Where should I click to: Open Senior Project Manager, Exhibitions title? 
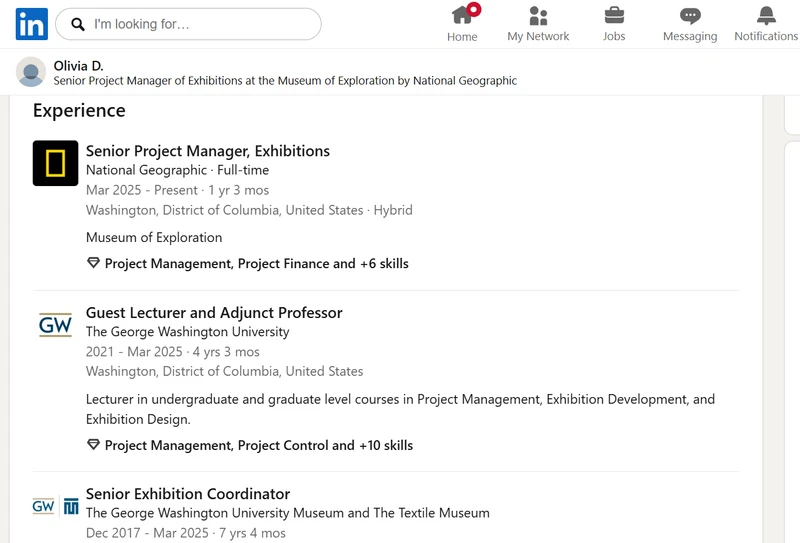pyautogui.click(x=208, y=151)
